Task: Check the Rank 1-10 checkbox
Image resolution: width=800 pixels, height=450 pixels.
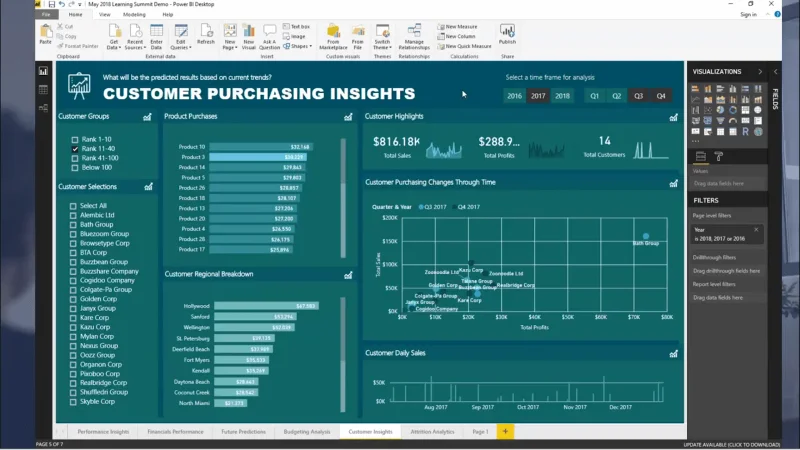Action: click(75, 139)
